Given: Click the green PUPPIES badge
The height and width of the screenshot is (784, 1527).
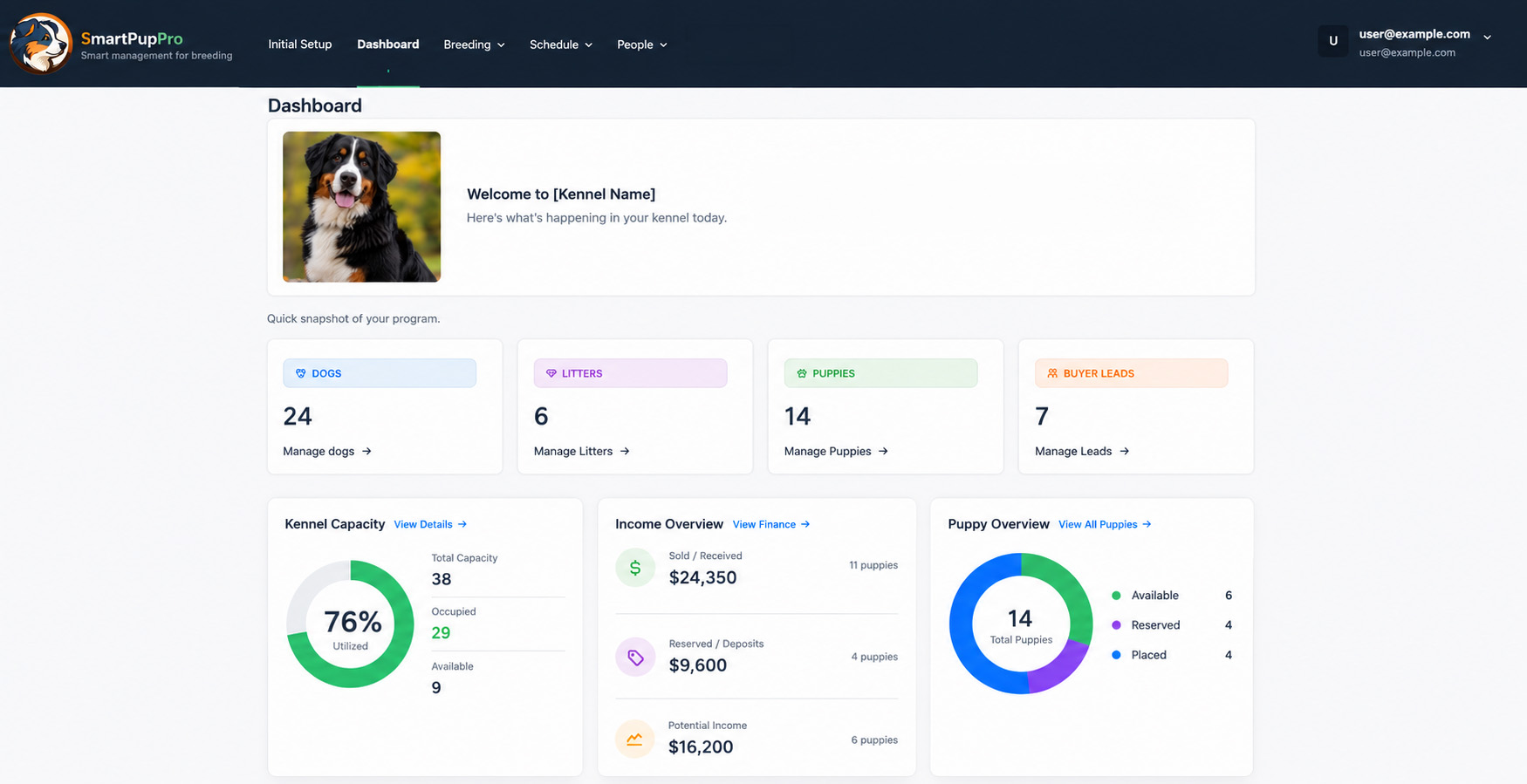Looking at the screenshot, I should click(x=880, y=373).
